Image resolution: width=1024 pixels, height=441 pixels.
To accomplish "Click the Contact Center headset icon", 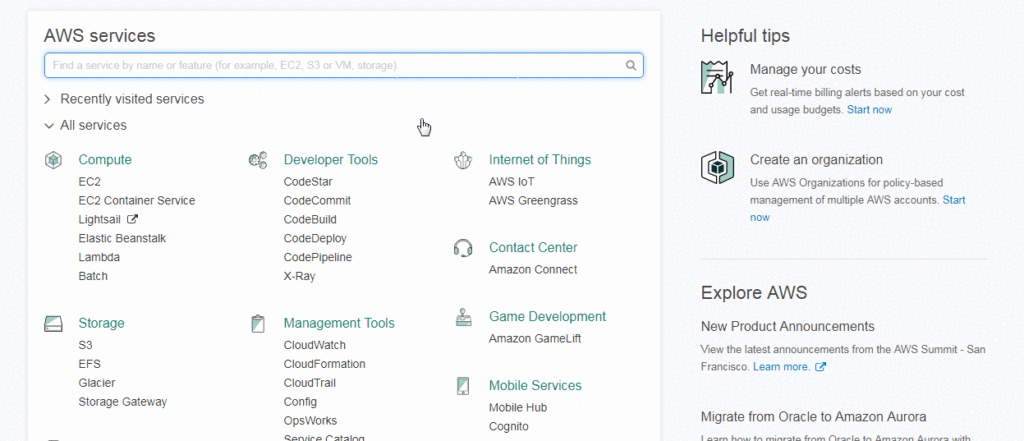I will pos(462,248).
